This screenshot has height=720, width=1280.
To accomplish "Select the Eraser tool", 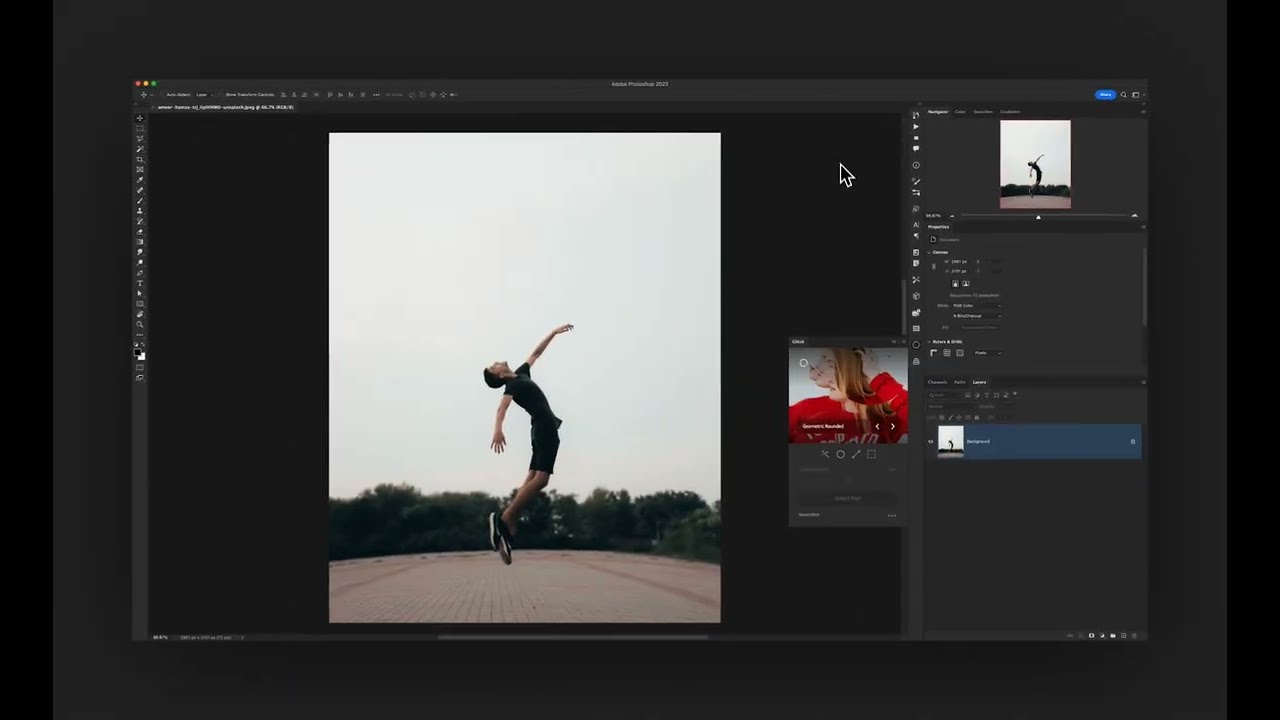I will point(139,231).
